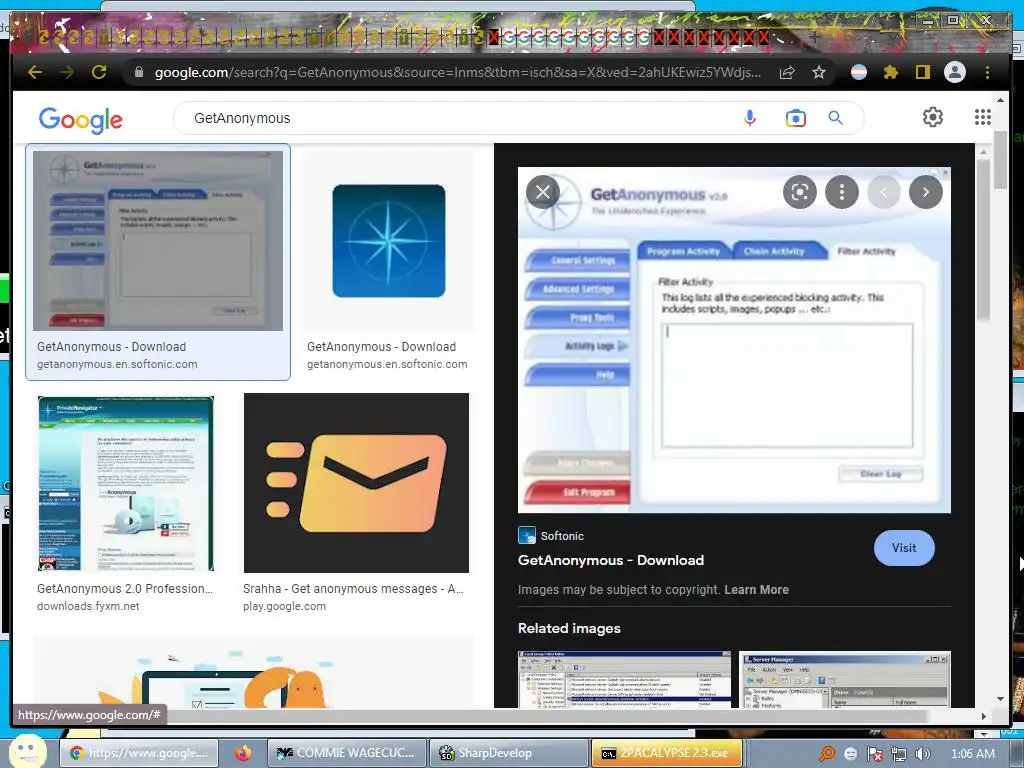Search by image with the camera icon
The width and height of the screenshot is (1024, 768).
tap(795, 118)
